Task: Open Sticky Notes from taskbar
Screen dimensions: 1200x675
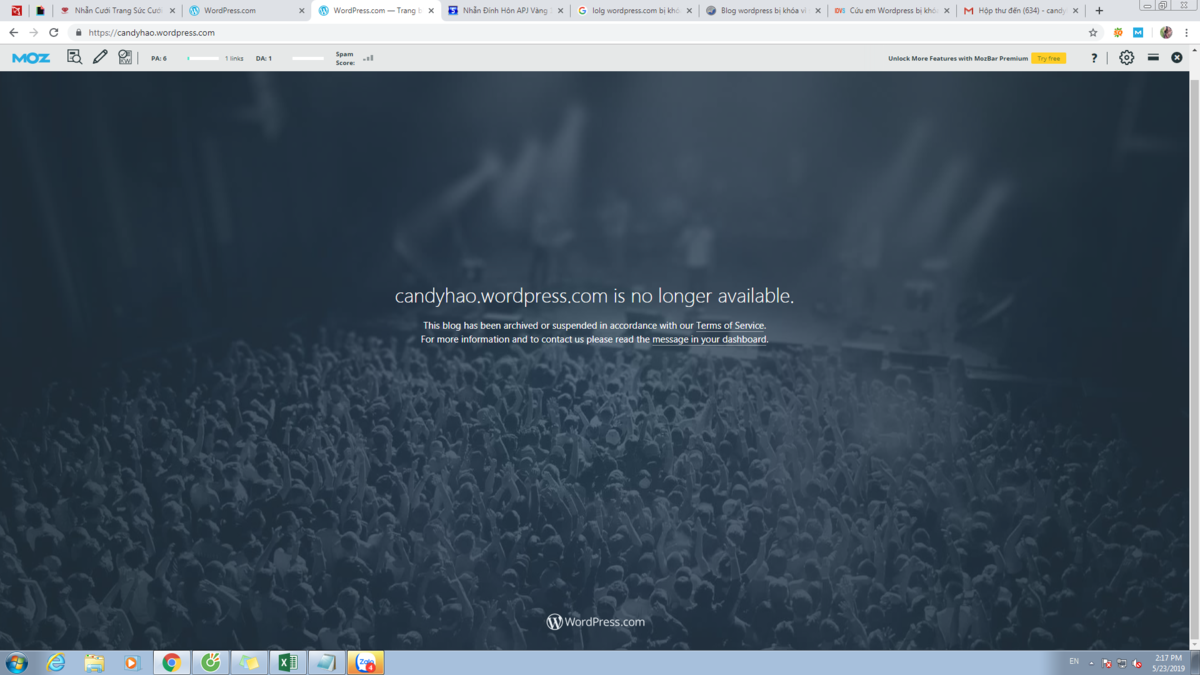Action: pyautogui.click(x=249, y=663)
